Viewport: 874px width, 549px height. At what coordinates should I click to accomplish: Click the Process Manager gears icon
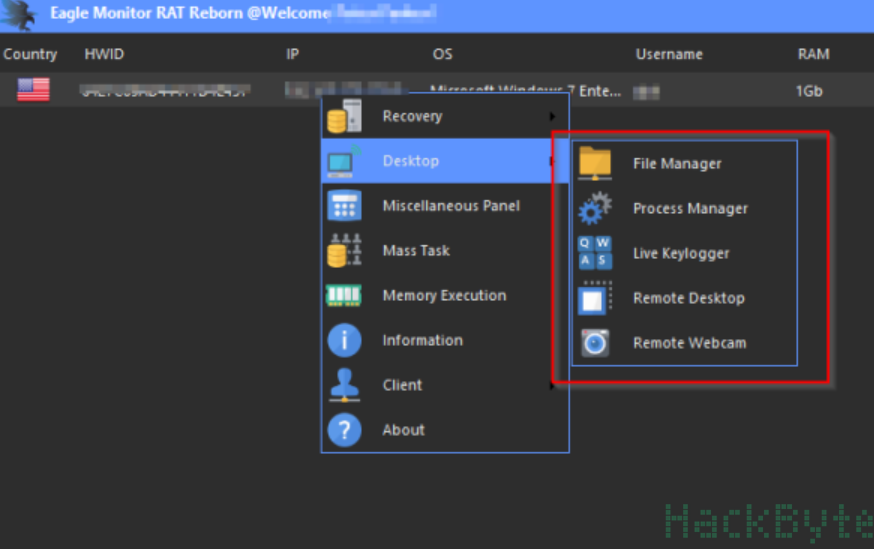[595, 208]
